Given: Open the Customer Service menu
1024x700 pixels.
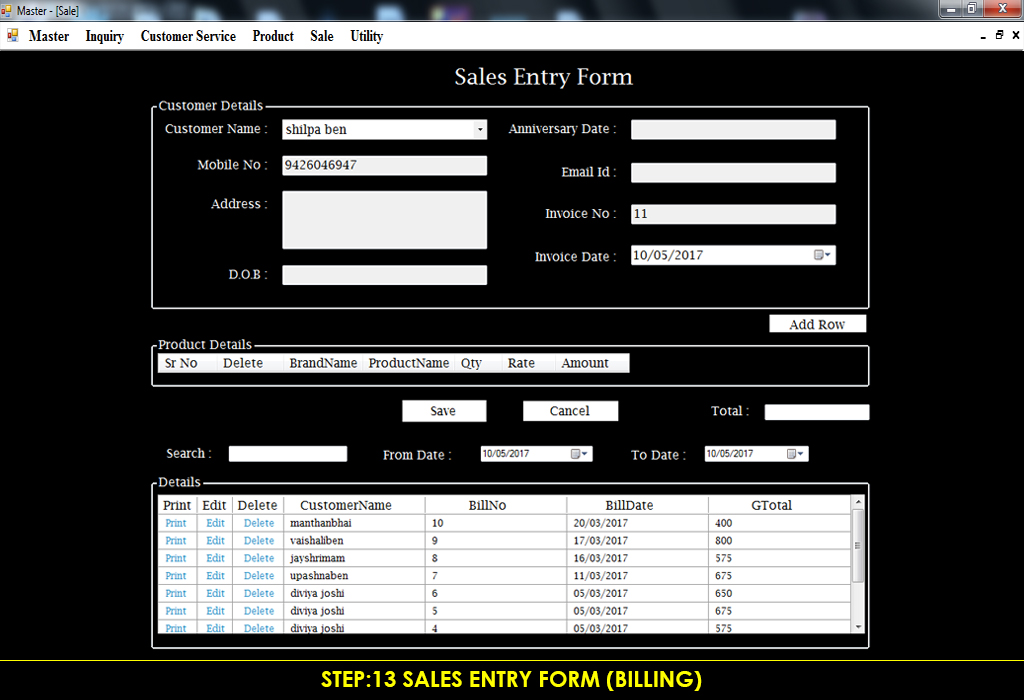Looking at the screenshot, I should (188, 36).
